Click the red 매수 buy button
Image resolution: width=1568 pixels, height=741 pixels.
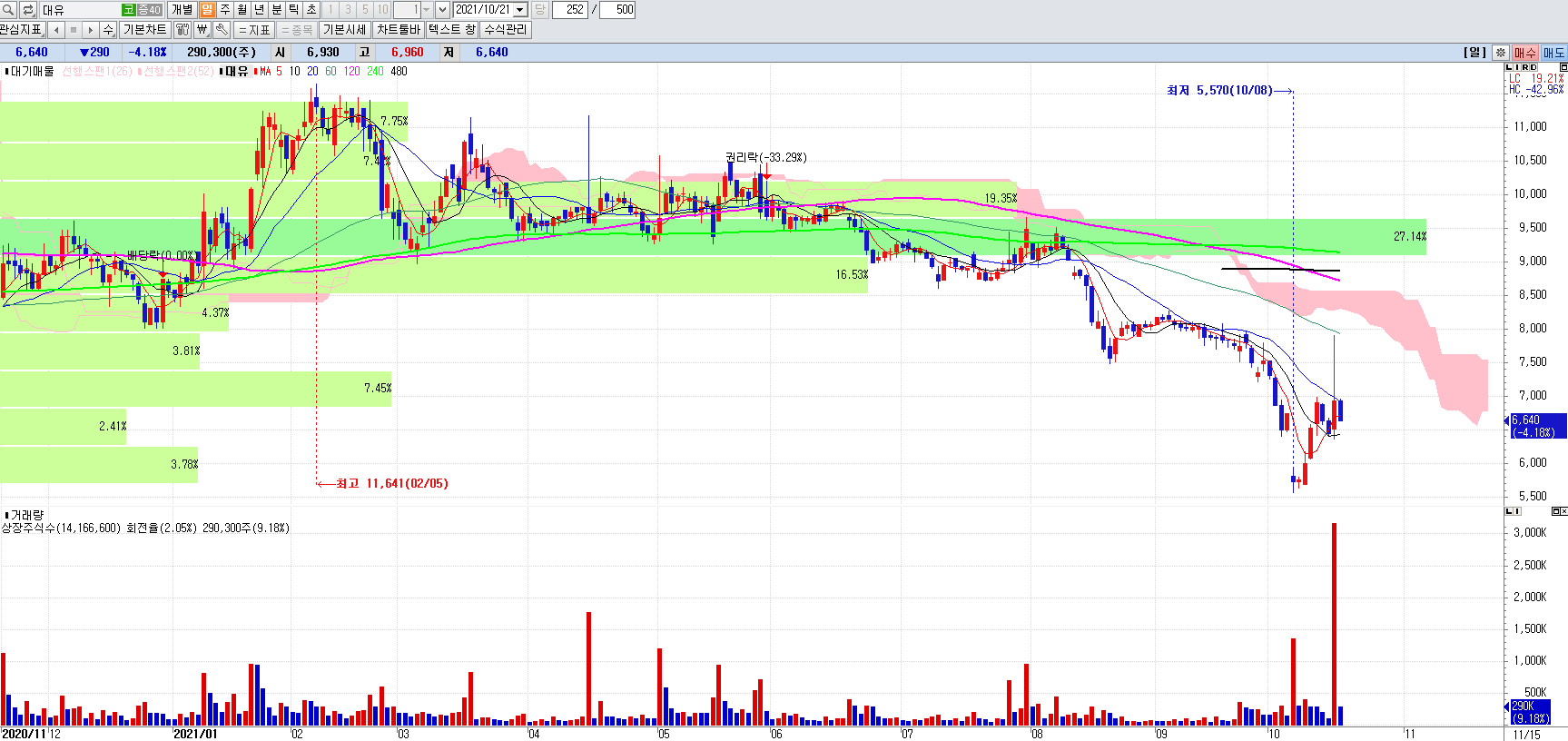[1525, 53]
